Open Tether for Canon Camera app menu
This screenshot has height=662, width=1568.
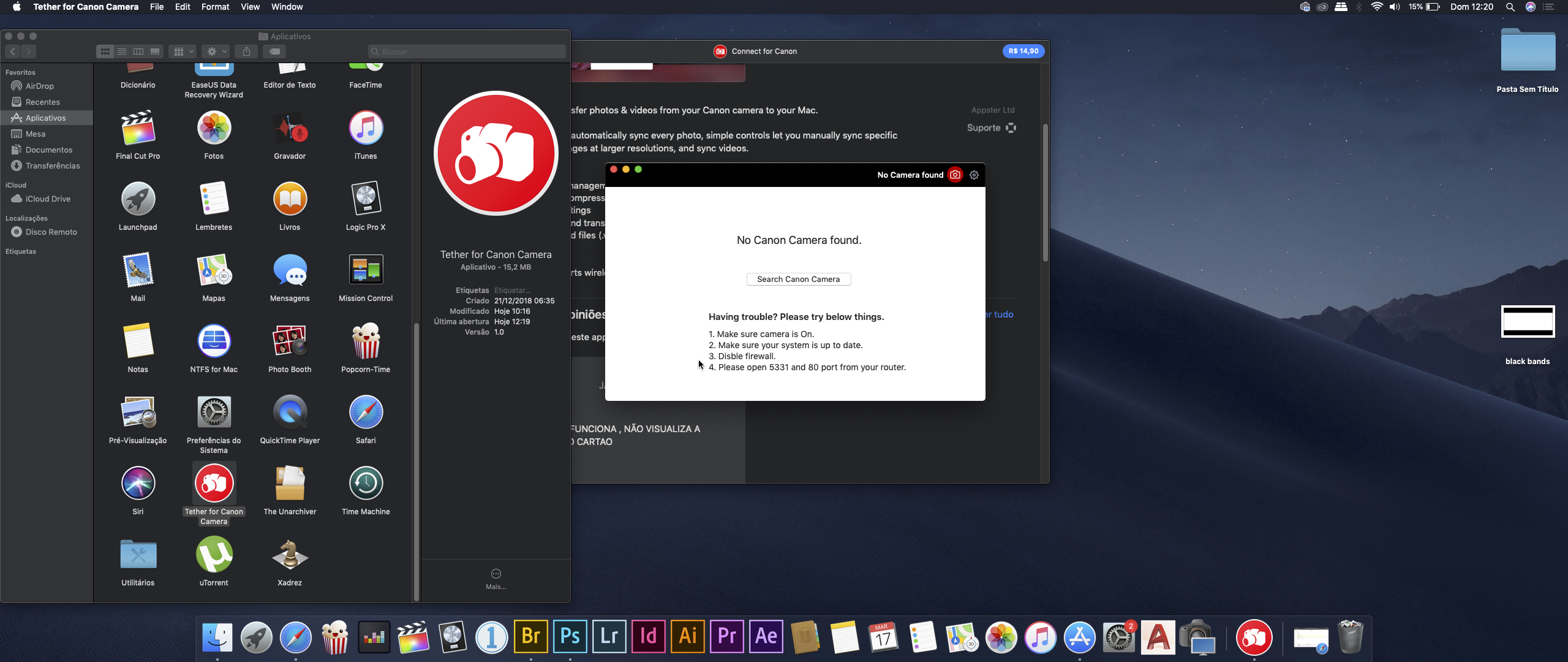tap(86, 7)
